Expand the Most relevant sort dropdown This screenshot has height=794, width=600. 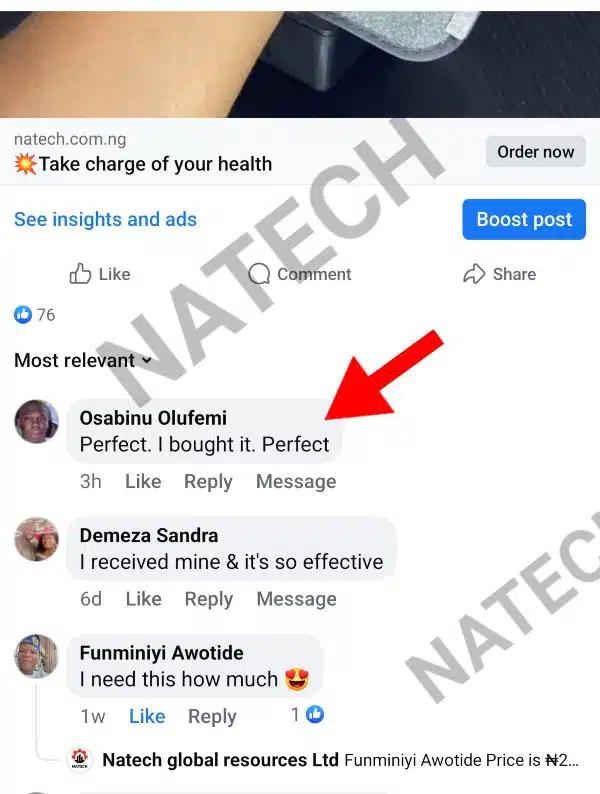(83, 360)
